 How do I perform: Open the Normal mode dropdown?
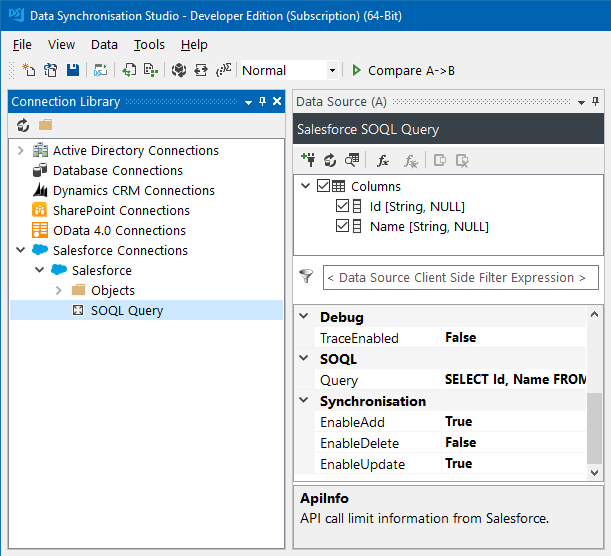[x=332, y=71]
